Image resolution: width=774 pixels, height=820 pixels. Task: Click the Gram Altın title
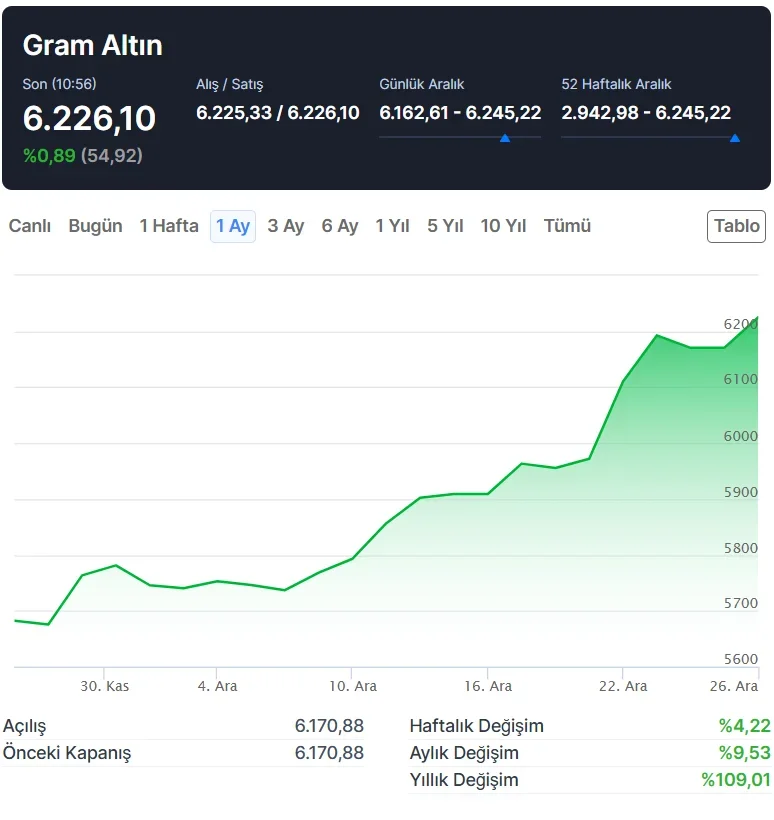(x=92, y=45)
